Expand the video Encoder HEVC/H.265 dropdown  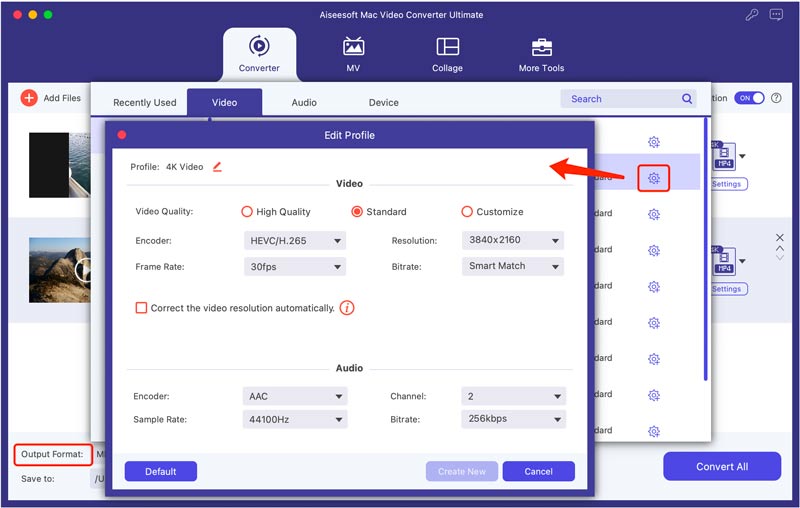(294, 241)
